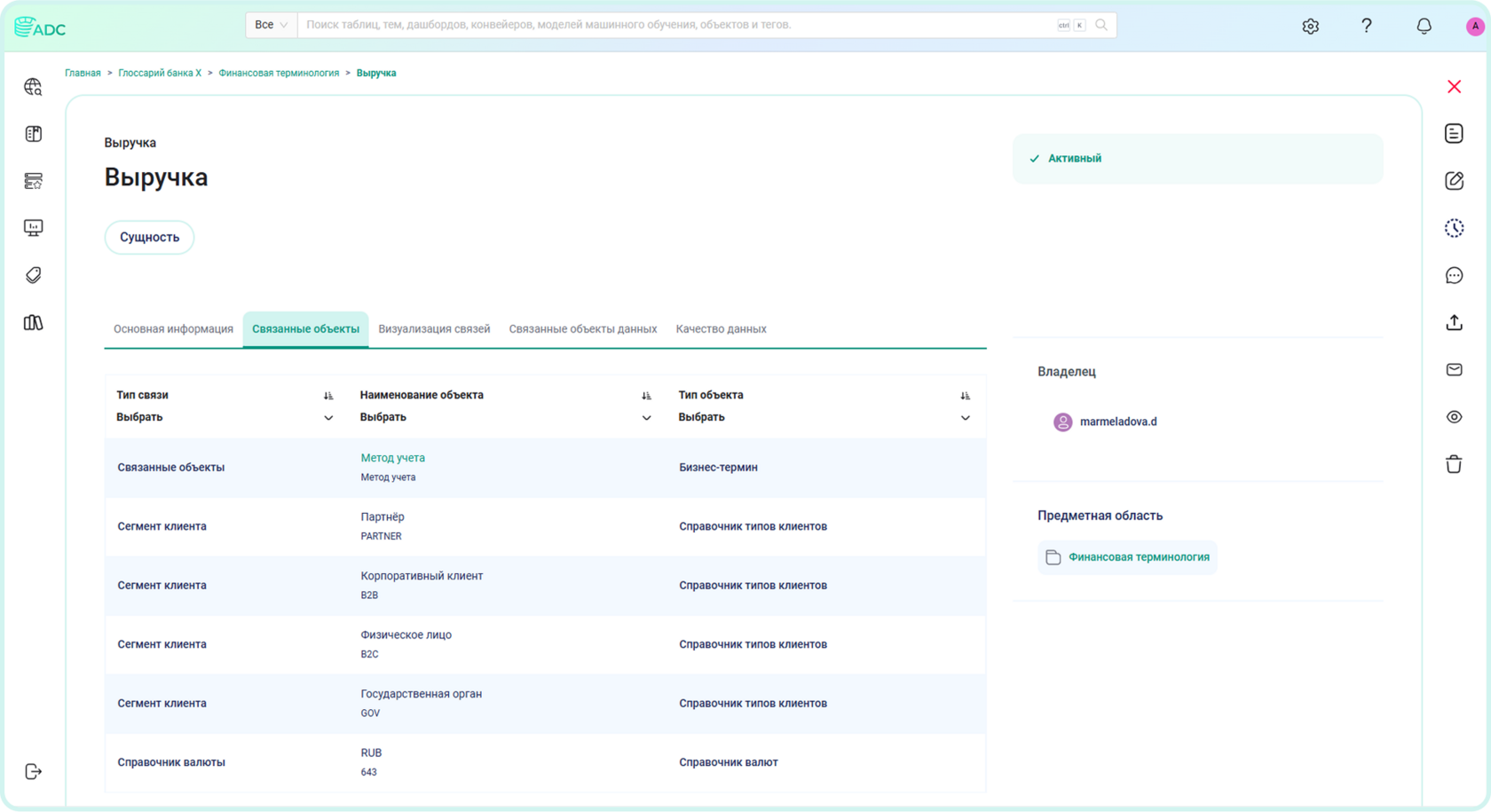Switch to Основная информация tab
The width and height of the screenshot is (1491, 812).
point(173,329)
